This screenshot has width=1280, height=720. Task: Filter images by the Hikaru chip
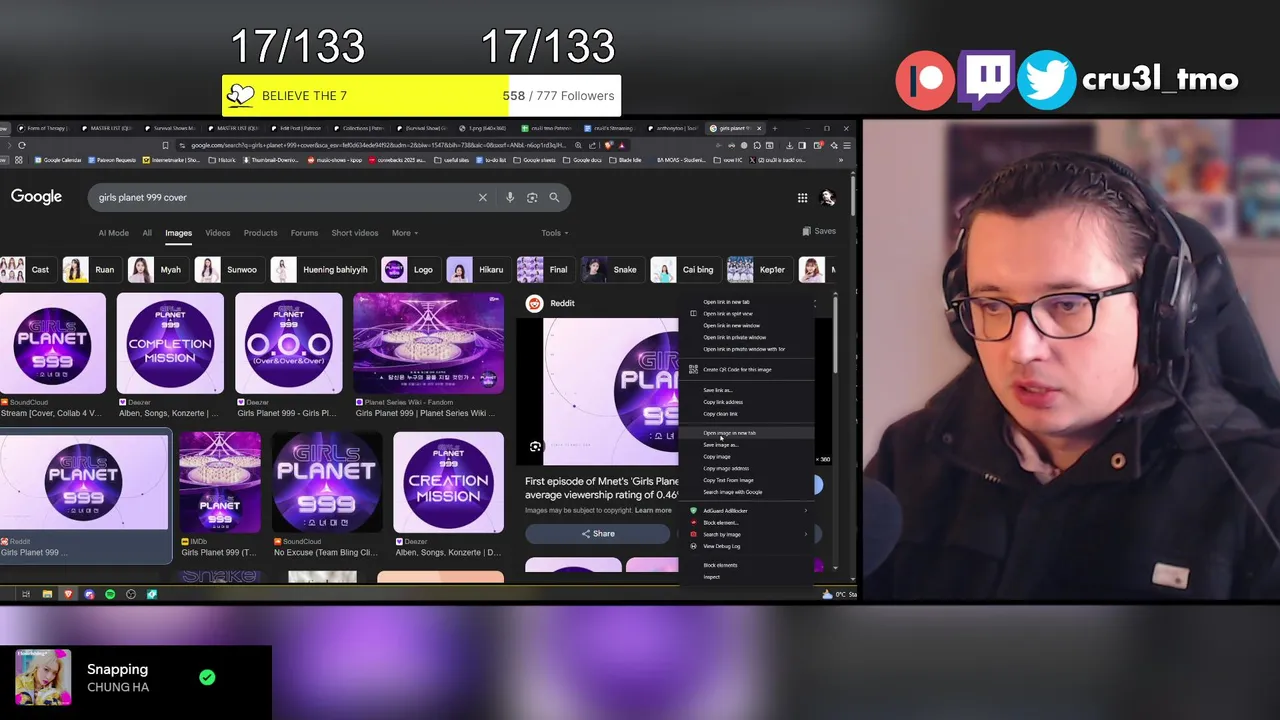coord(477,269)
